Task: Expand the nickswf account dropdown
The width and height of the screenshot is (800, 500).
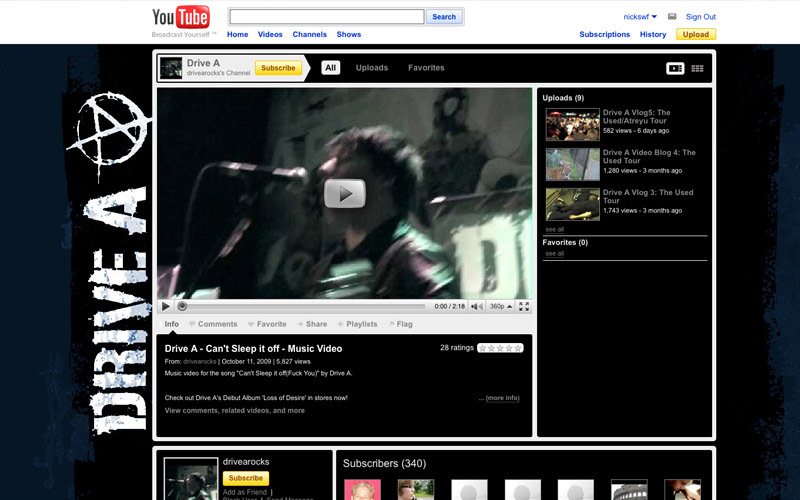Action: point(640,17)
